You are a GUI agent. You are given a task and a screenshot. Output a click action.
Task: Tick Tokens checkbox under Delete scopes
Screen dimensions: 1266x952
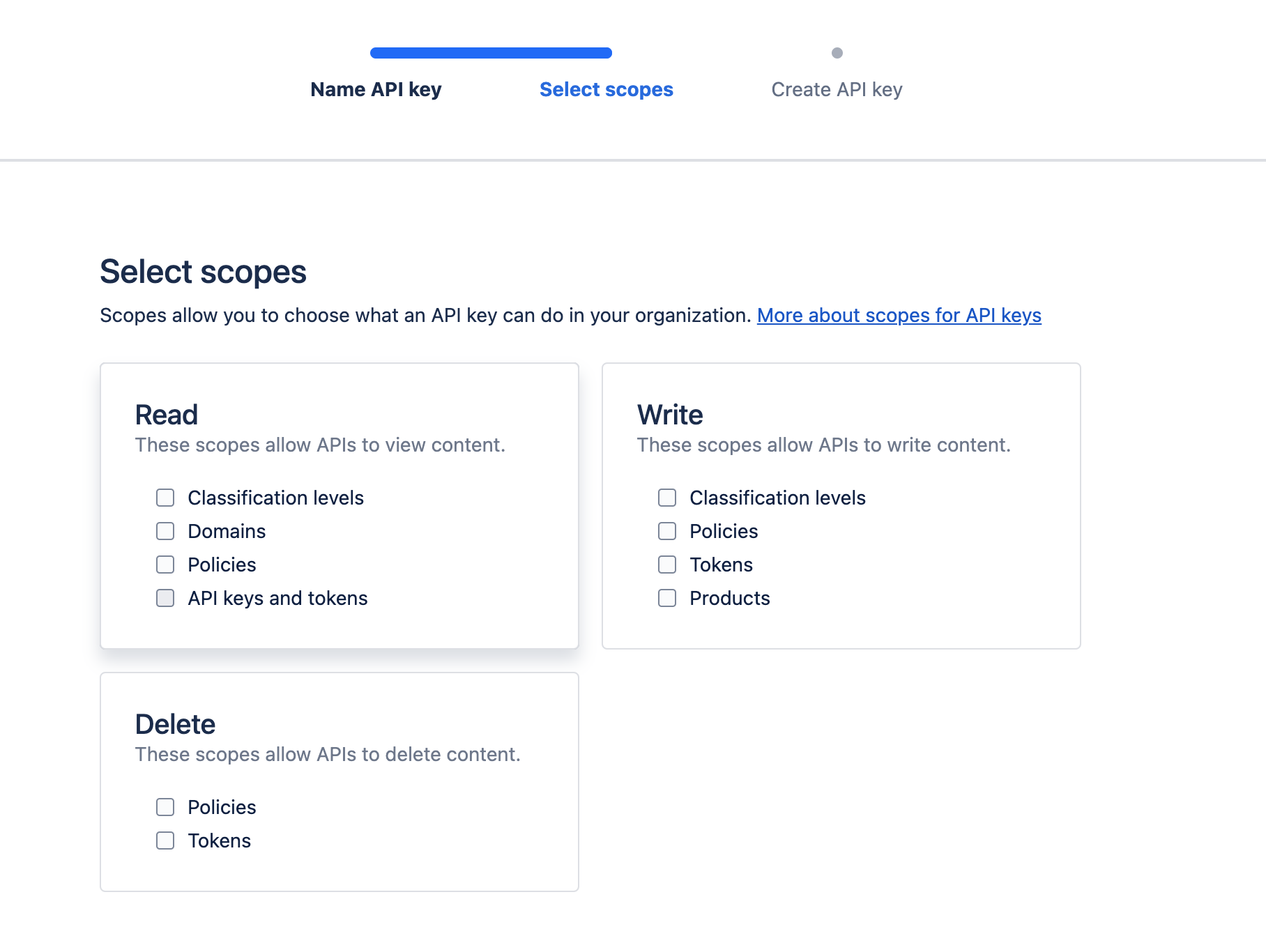[x=165, y=840]
